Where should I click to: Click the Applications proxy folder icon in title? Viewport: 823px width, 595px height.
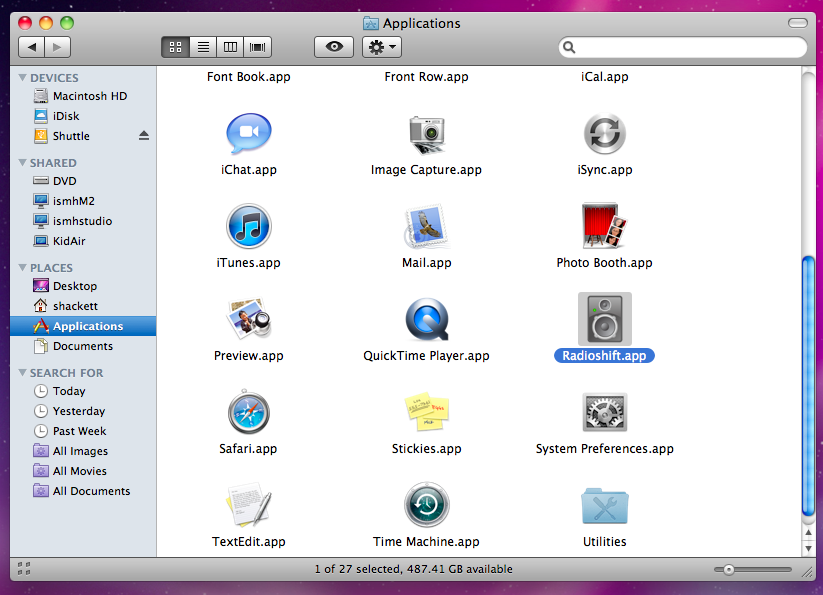coord(371,23)
